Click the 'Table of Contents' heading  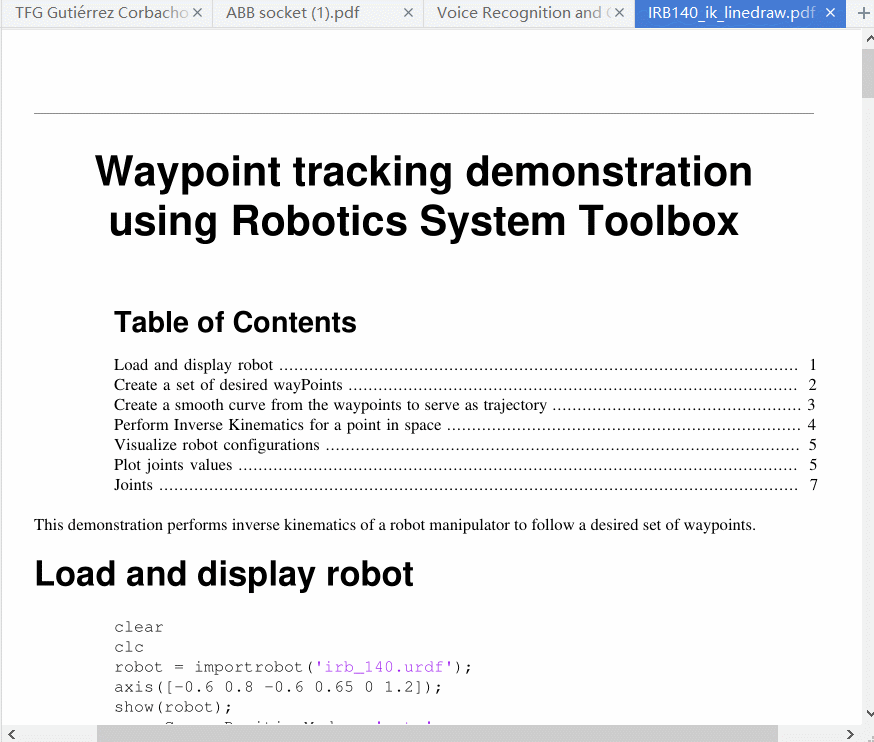235,322
